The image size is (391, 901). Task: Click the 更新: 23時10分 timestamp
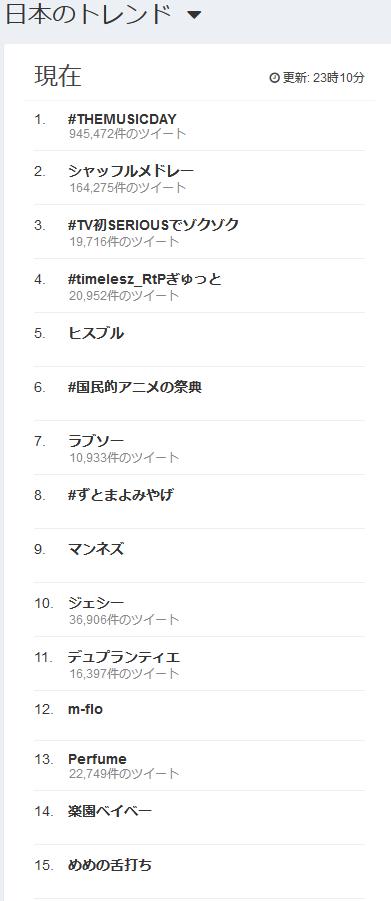coord(323,78)
